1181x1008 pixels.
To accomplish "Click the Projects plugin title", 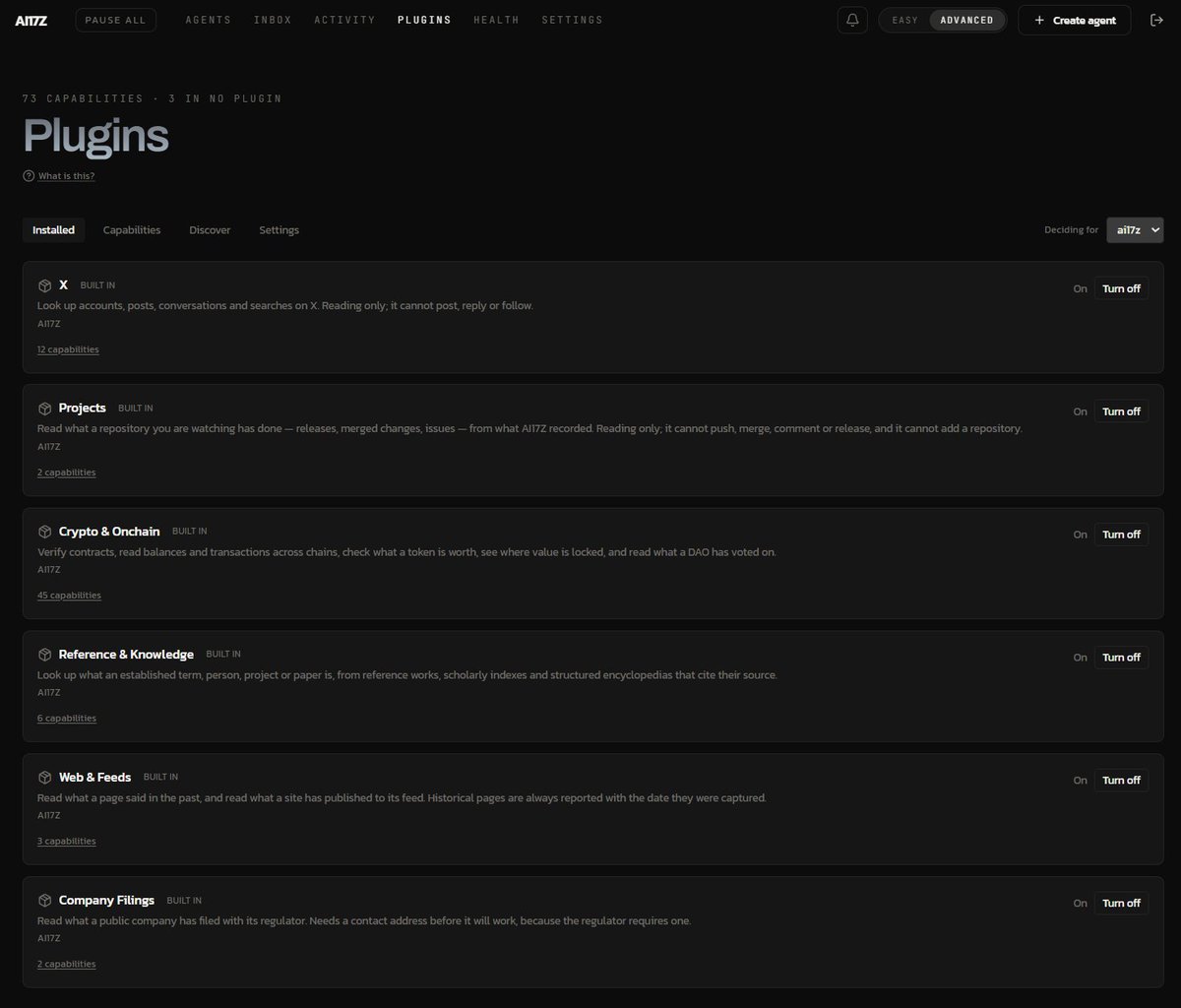I will coord(83,409).
